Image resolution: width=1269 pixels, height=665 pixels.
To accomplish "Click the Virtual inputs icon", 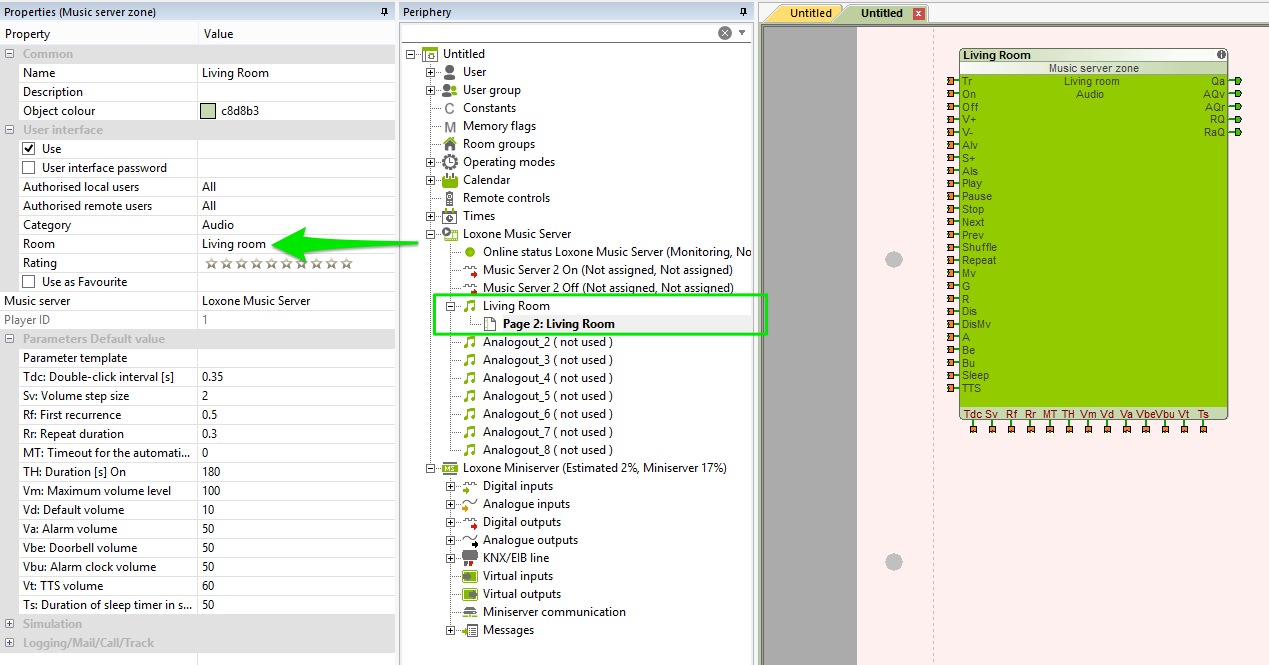I will pyautogui.click(x=470, y=576).
